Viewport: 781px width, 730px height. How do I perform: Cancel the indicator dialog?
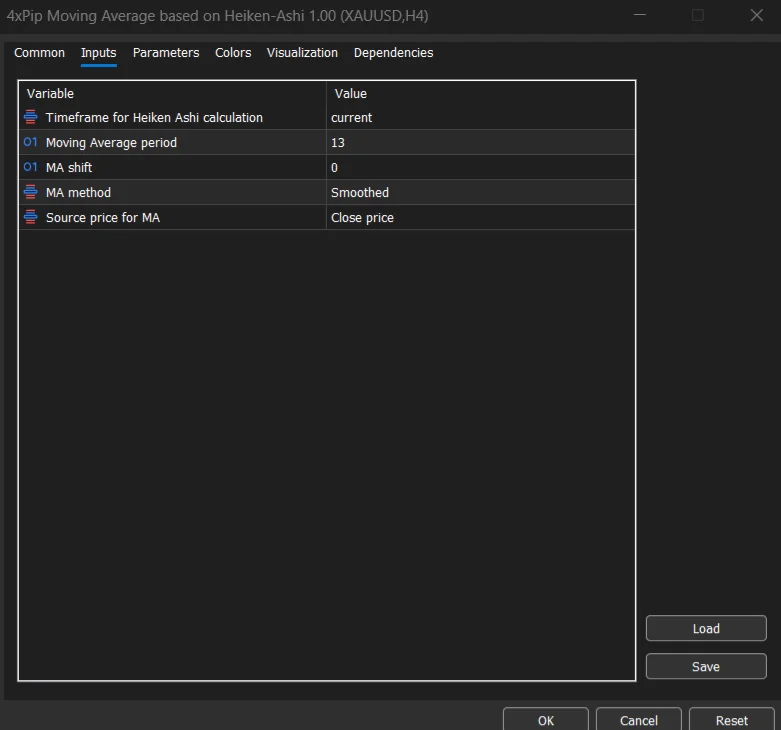click(x=639, y=720)
